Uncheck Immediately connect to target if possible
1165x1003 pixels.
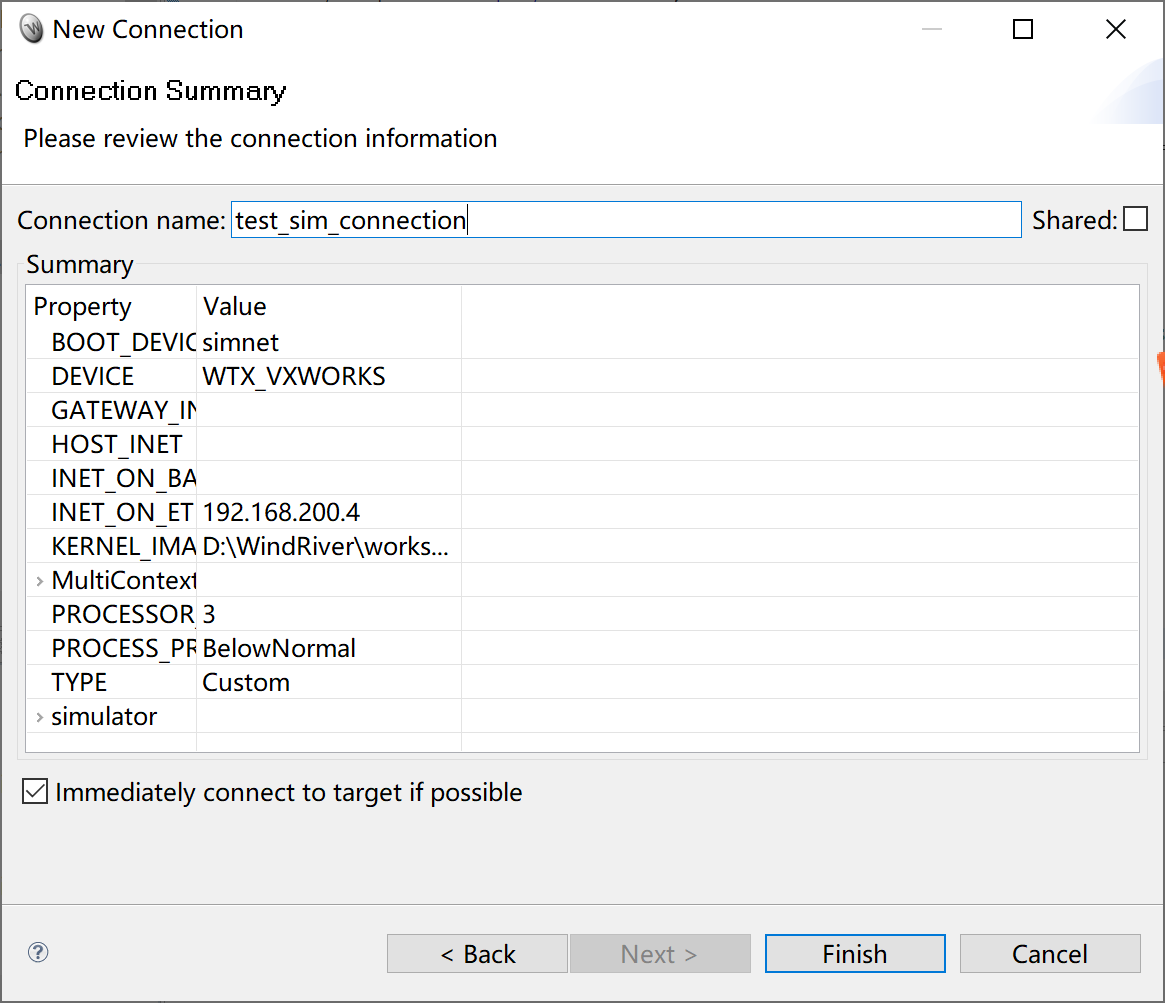34,791
